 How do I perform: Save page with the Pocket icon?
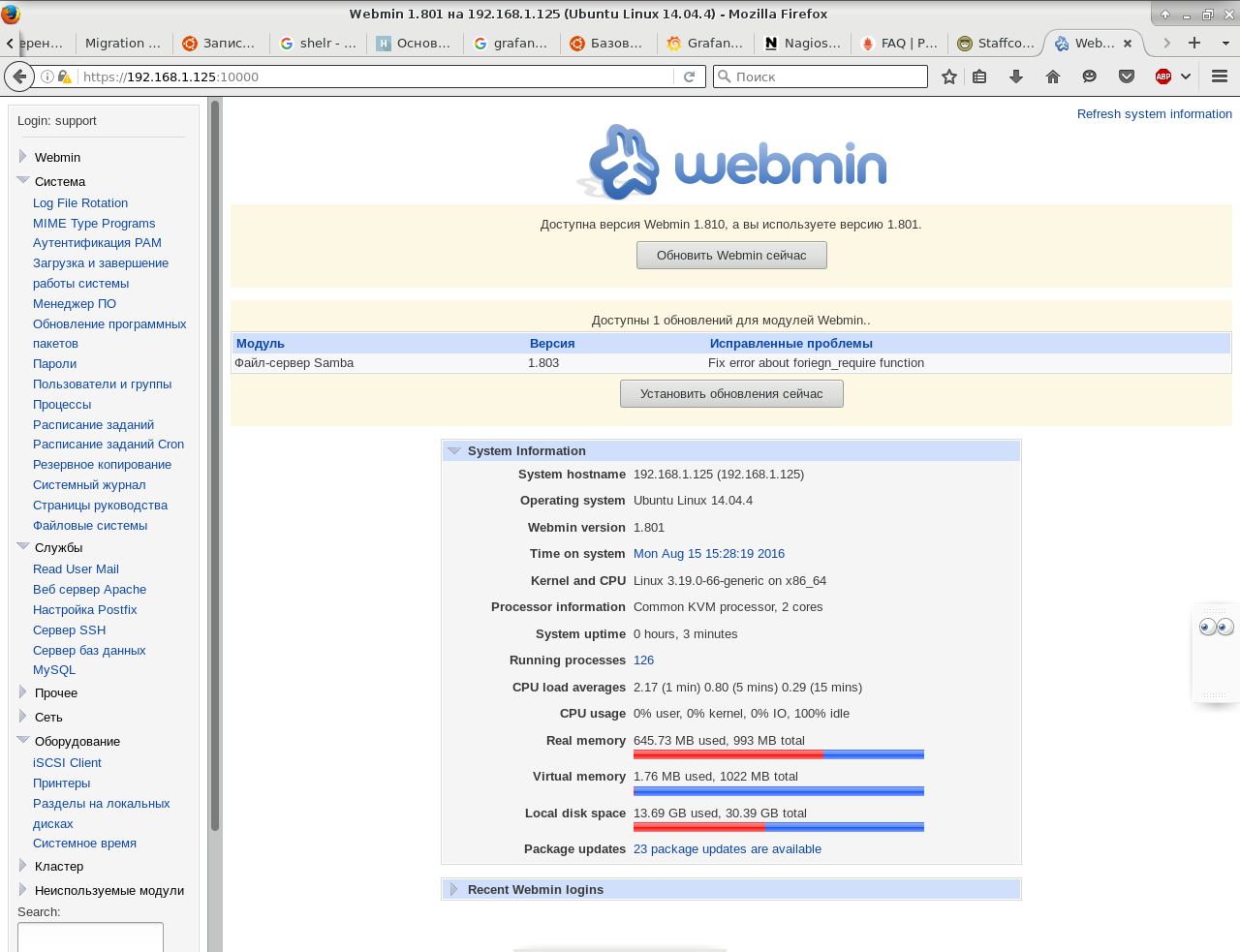tap(1127, 75)
